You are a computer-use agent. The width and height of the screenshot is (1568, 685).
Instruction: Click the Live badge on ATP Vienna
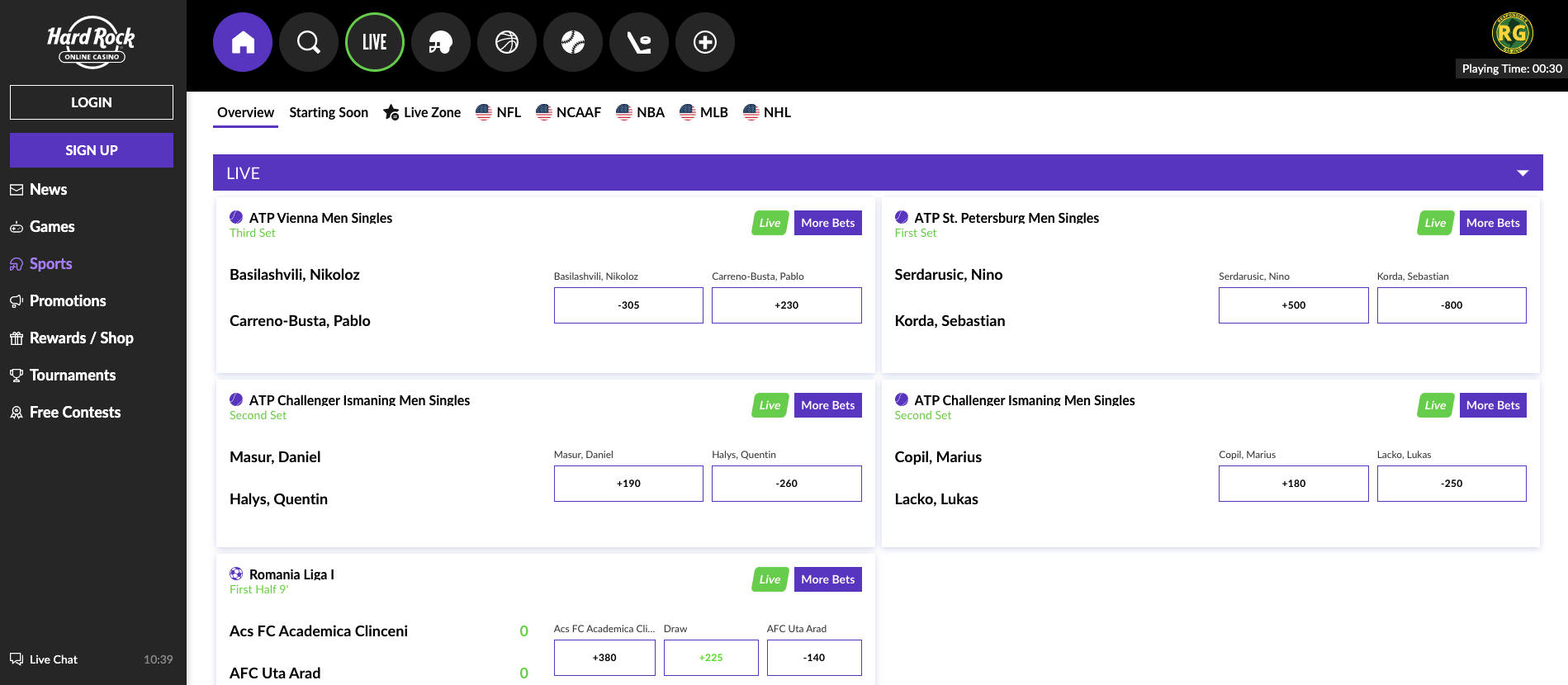tap(770, 223)
